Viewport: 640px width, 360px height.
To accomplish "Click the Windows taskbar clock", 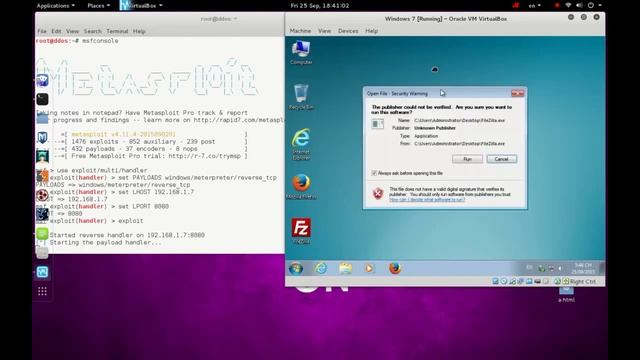I will [x=583, y=268].
